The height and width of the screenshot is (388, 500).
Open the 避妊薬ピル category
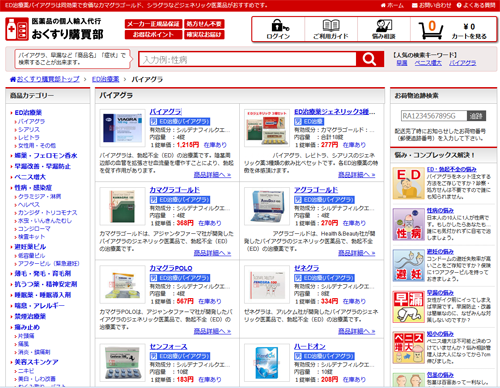[x=30, y=247]
